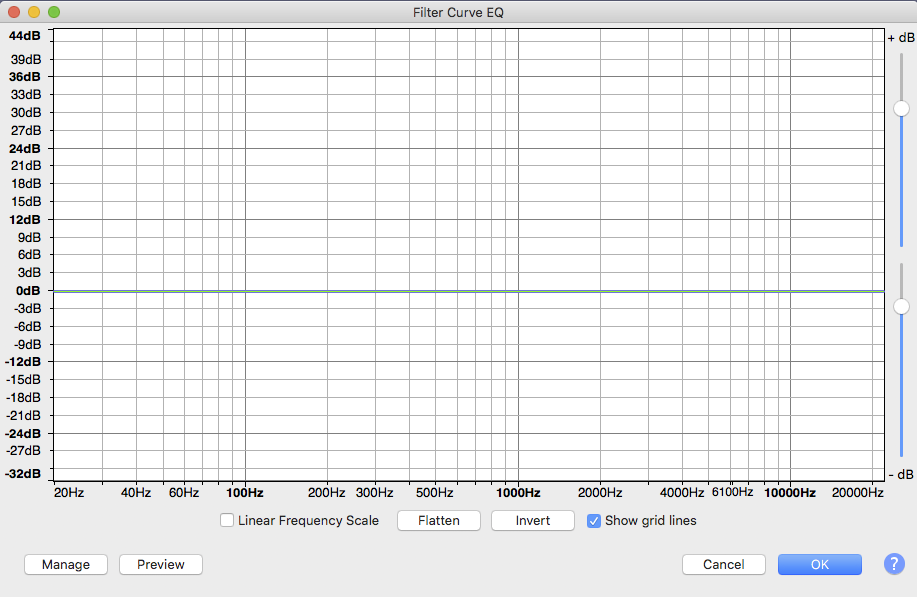Add a curve point at 1000Hz on 0dB line

click(x=518, y=291)
